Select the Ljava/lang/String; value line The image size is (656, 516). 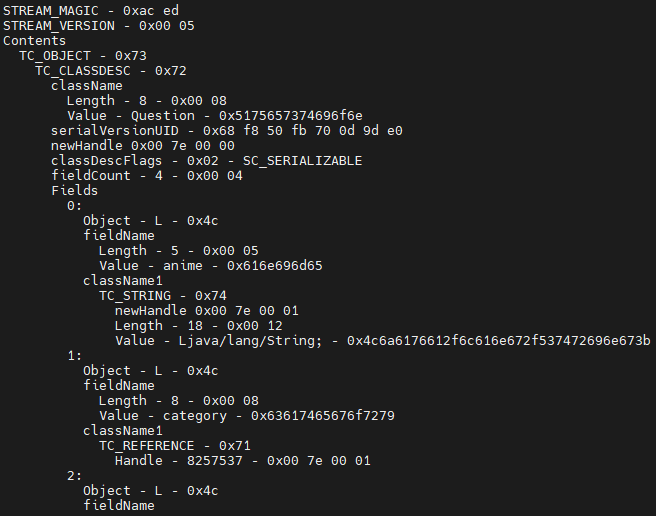[x=383, y=341]
